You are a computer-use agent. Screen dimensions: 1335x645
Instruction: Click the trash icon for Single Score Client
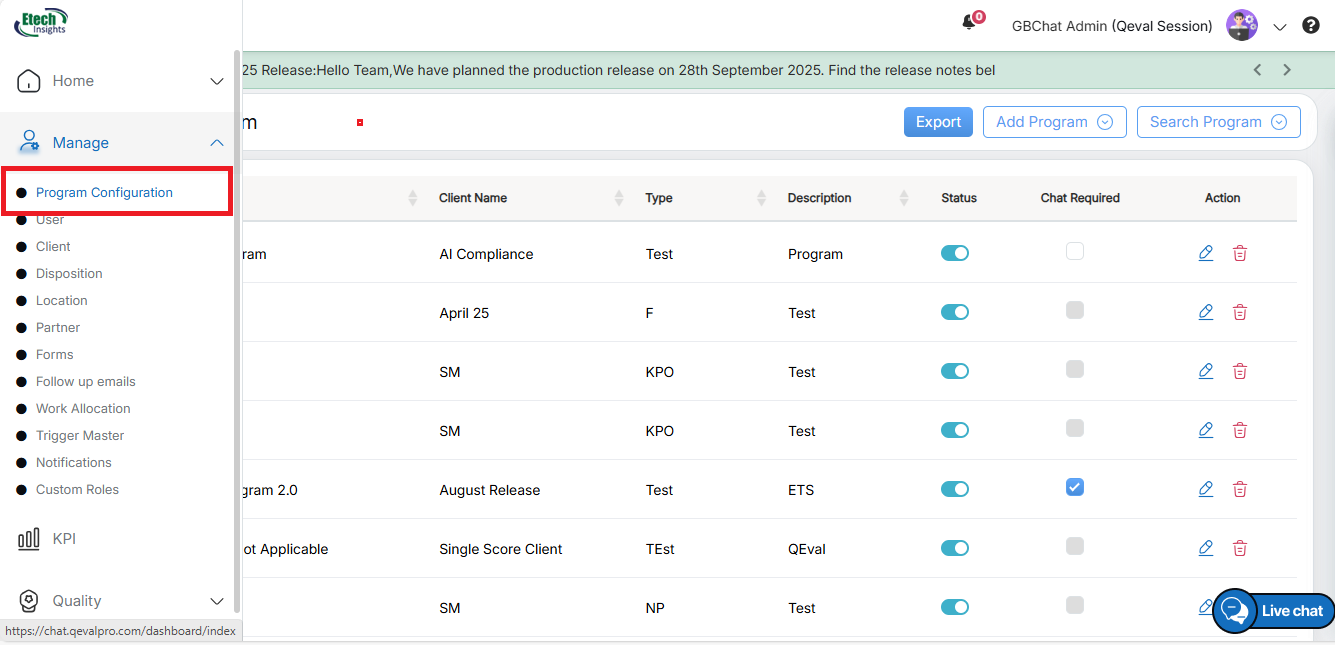click(1240, 549)
